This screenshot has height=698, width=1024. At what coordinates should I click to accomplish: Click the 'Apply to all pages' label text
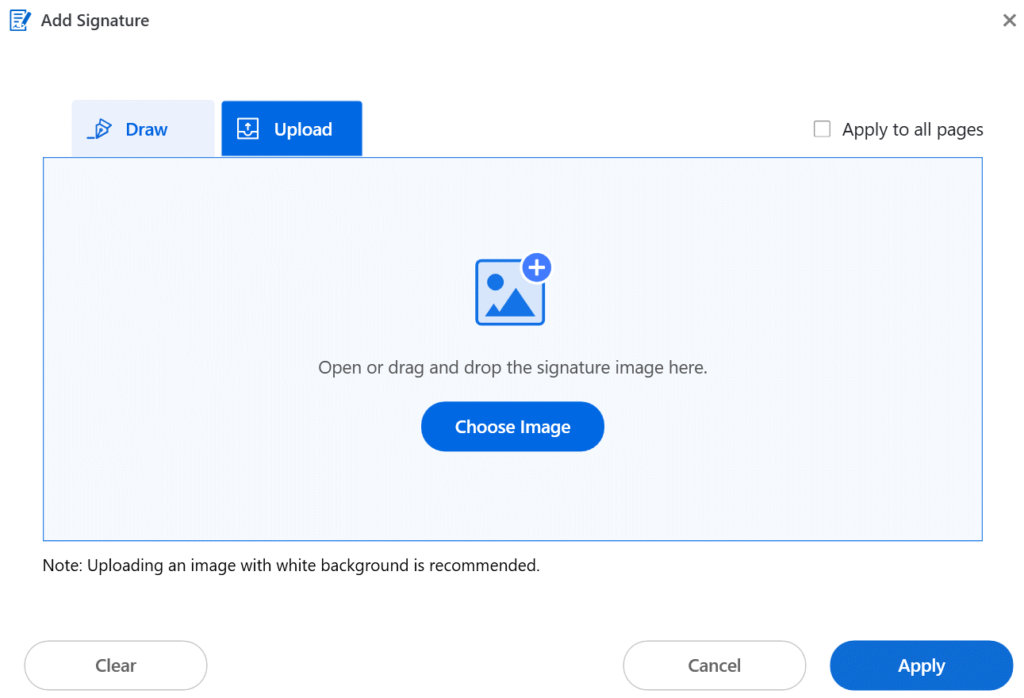pyautogui.click(x=912, y=130)
